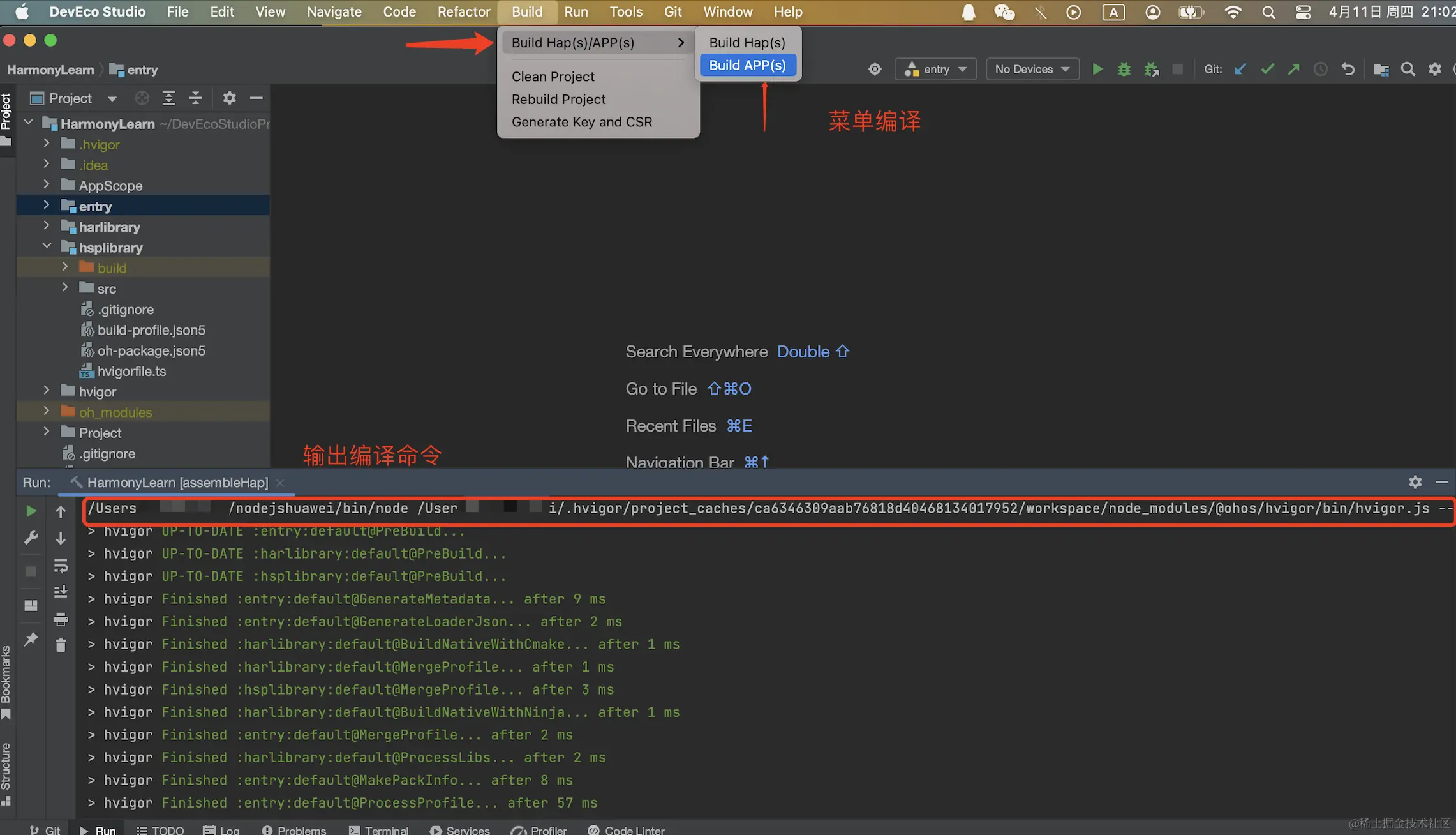
Task: Expand the AppScope folder
Action: click(46, 184)
